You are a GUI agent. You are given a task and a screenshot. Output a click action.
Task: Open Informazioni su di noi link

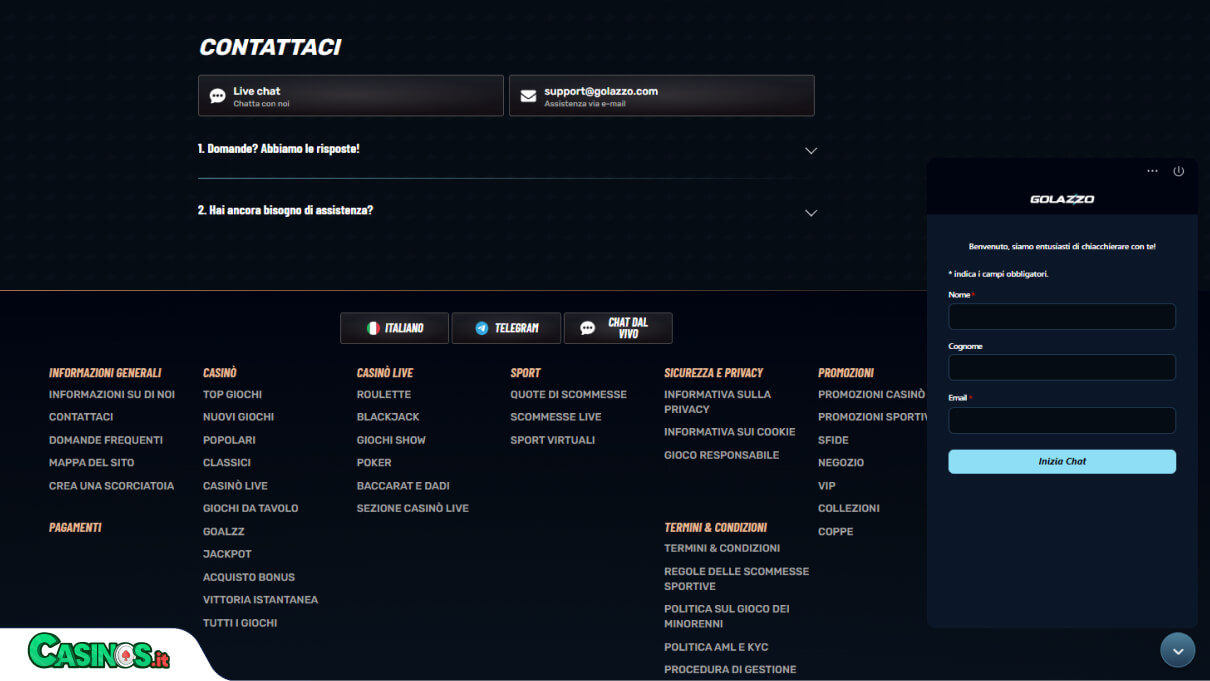coord(112,395)
